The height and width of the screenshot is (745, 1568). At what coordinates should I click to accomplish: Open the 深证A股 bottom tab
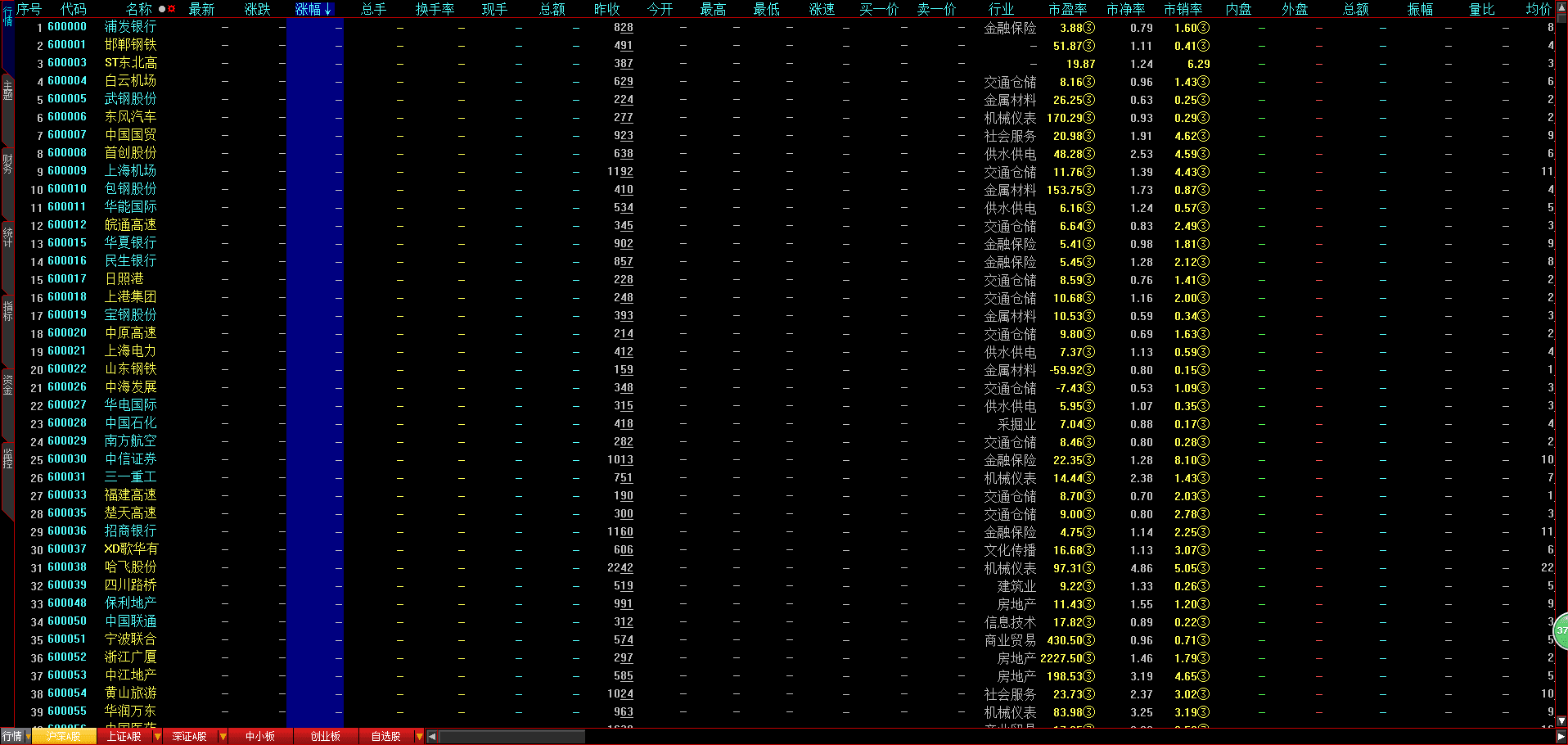[189, 737]
